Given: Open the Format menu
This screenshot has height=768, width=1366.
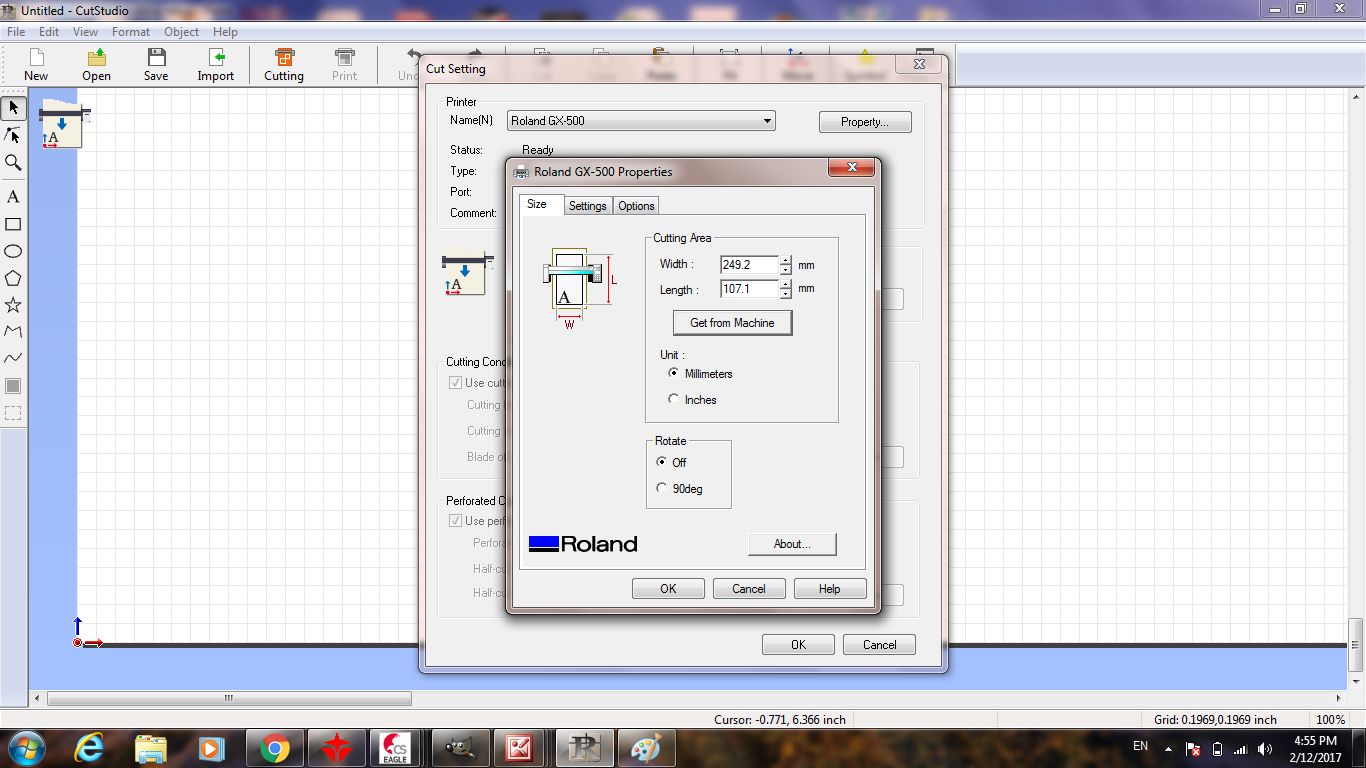Looking at the screenshot, I should tap(131, 32).
